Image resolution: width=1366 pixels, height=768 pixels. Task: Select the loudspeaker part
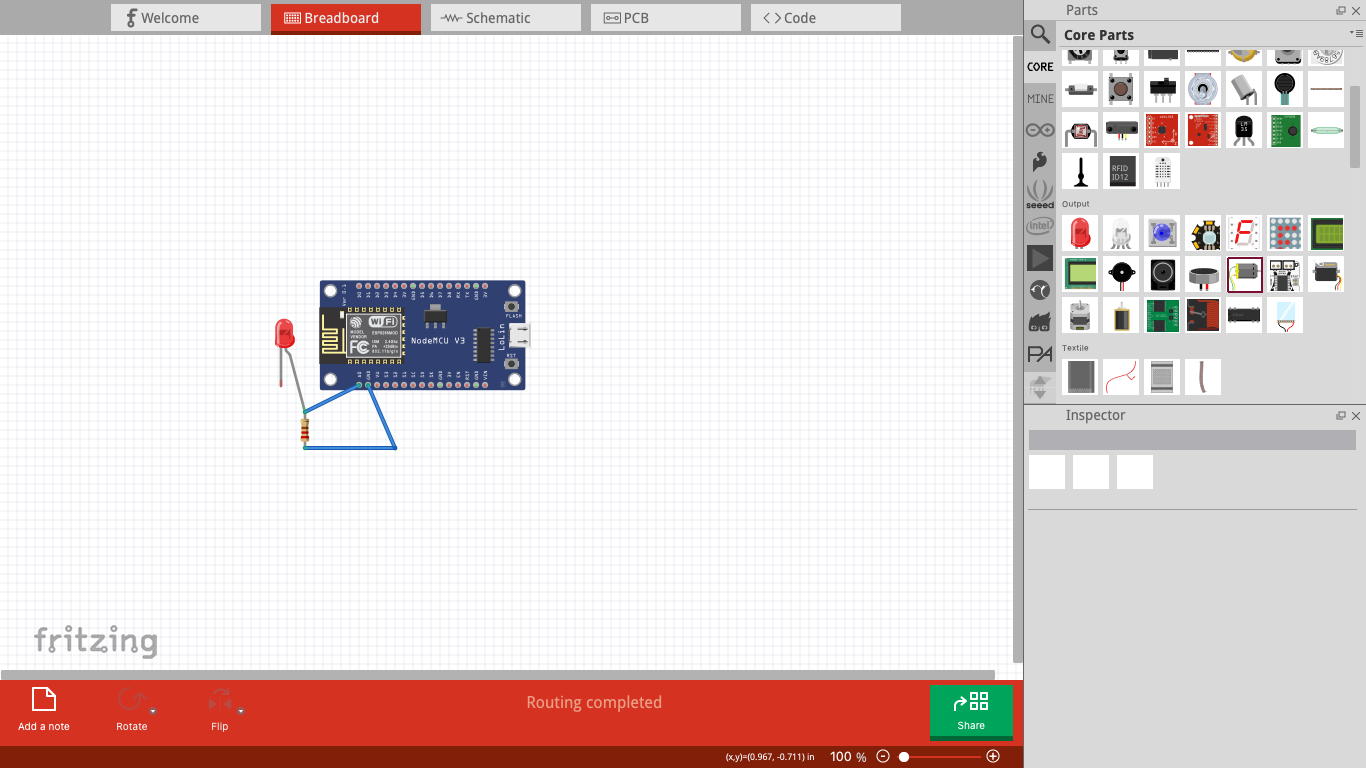pos(1162,274)
